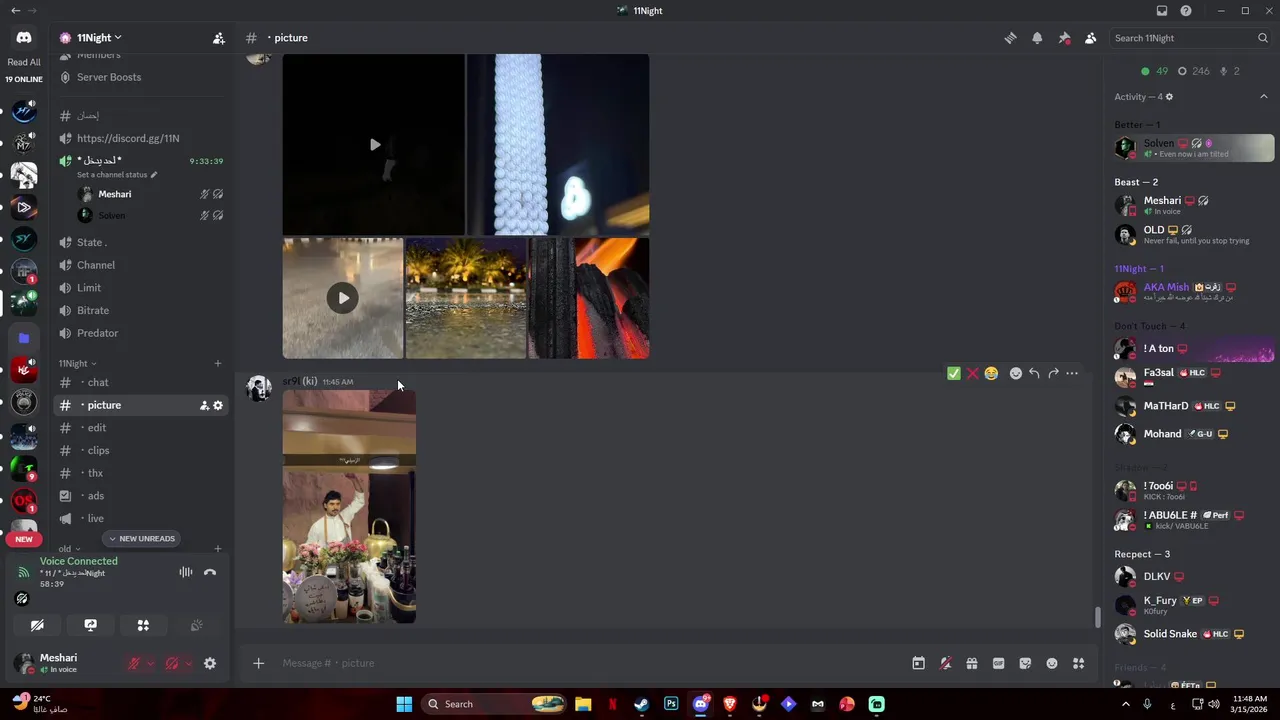This screenshot has width=1280, height=720.
Task: Open user settings gear
Action: click(210, 663)
